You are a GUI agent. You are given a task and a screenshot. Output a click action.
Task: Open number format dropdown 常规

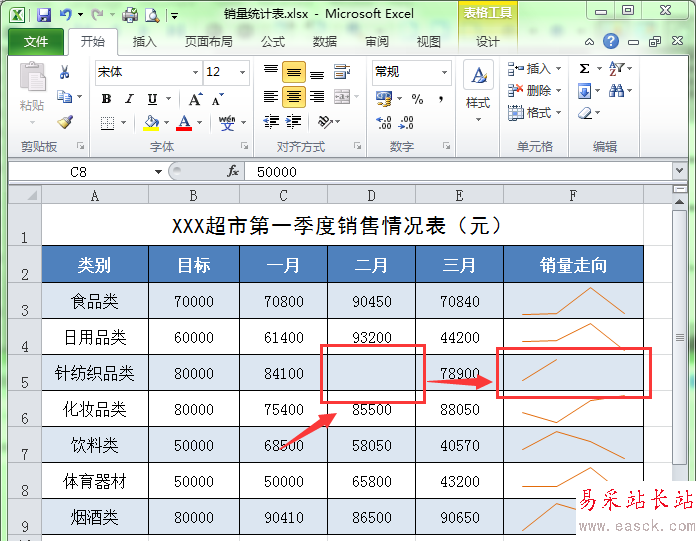pyautogui.click(x=444, y=72)
